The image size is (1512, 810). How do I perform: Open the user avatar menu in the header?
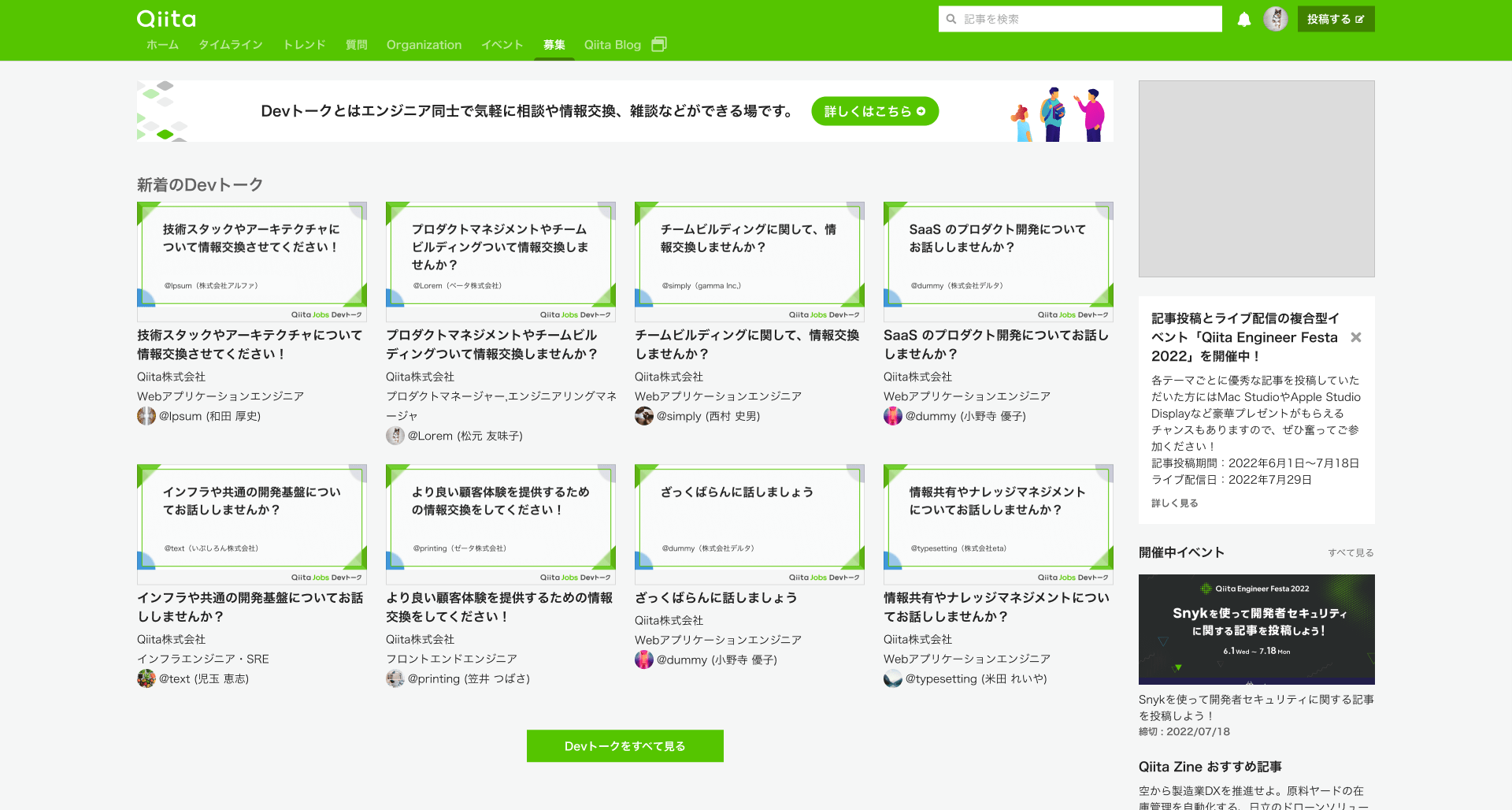coord(1276,19)
